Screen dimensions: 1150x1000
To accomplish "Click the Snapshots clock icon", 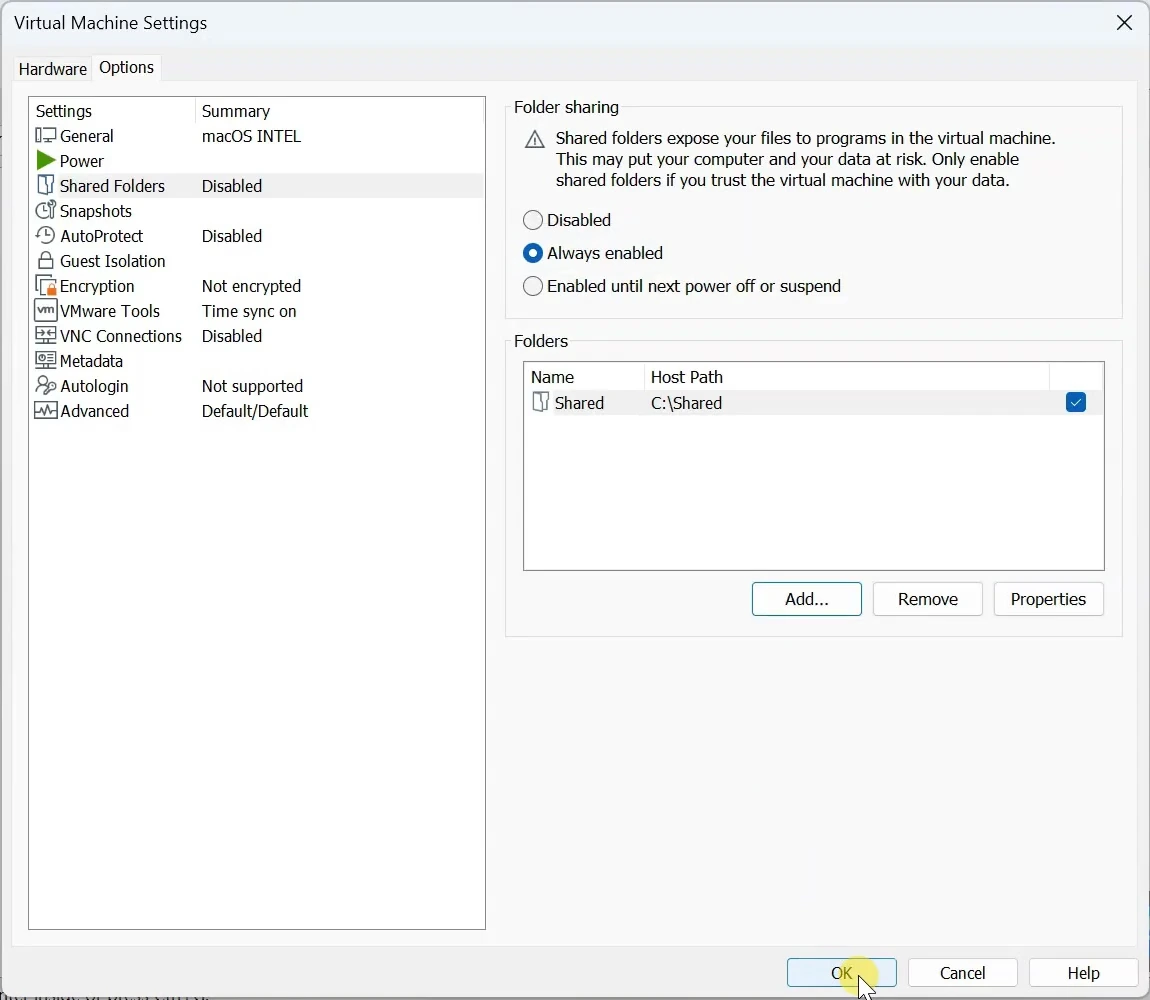I will [x=45, y=211].
